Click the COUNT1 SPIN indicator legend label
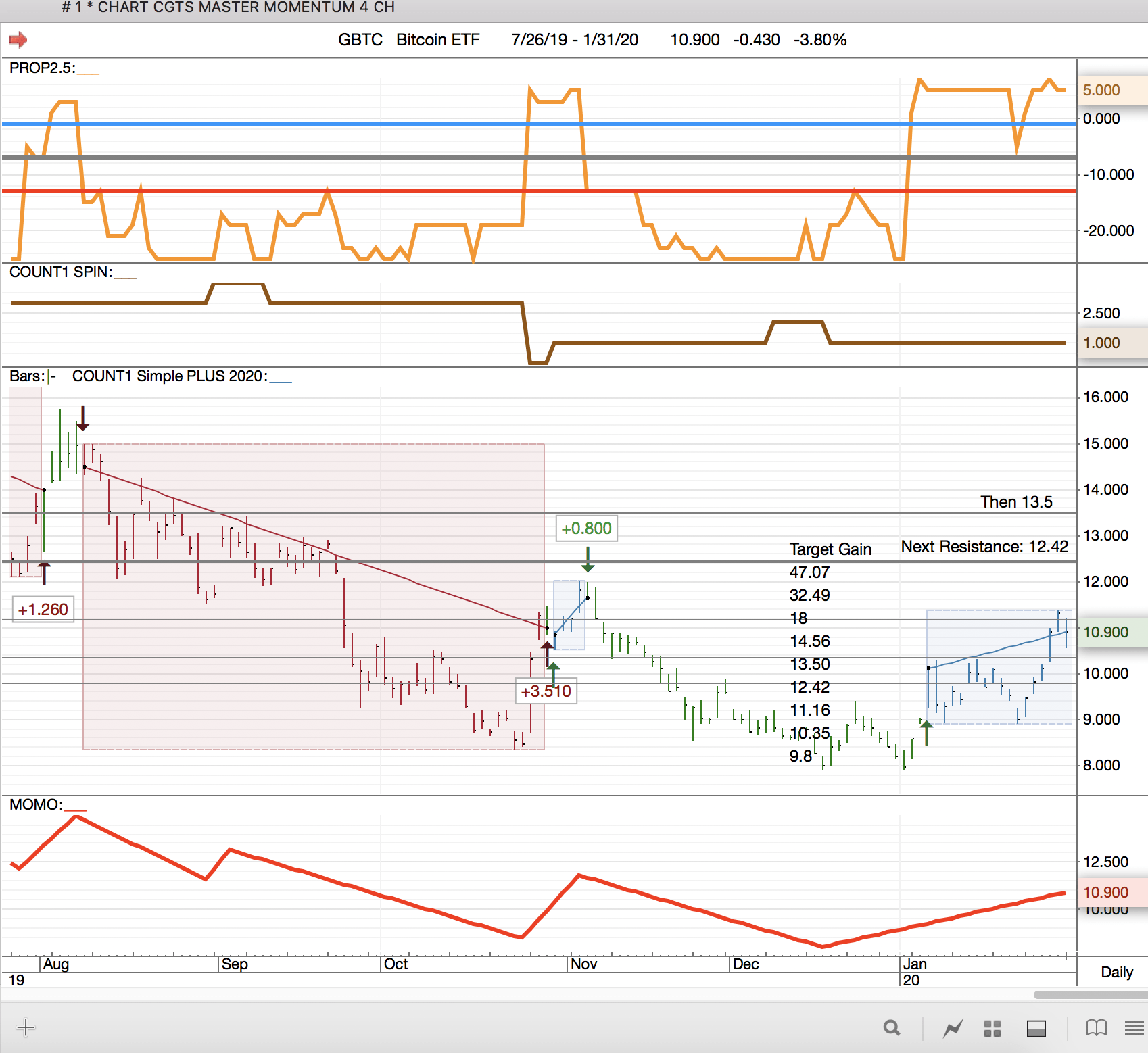 (61, 272)
